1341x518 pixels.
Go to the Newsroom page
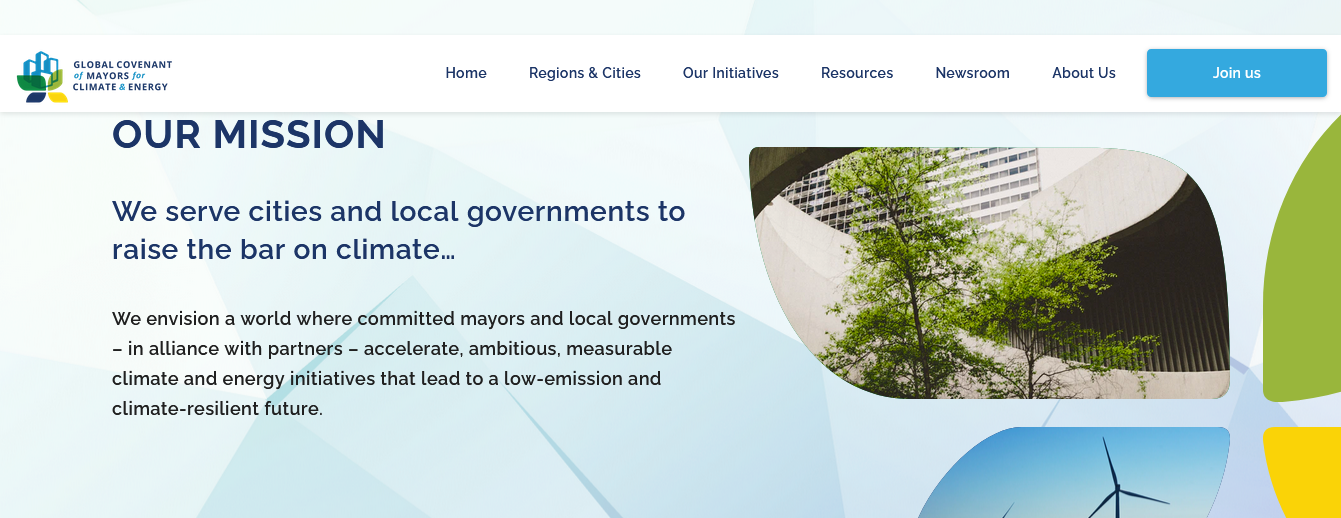(x=973, y=73)
